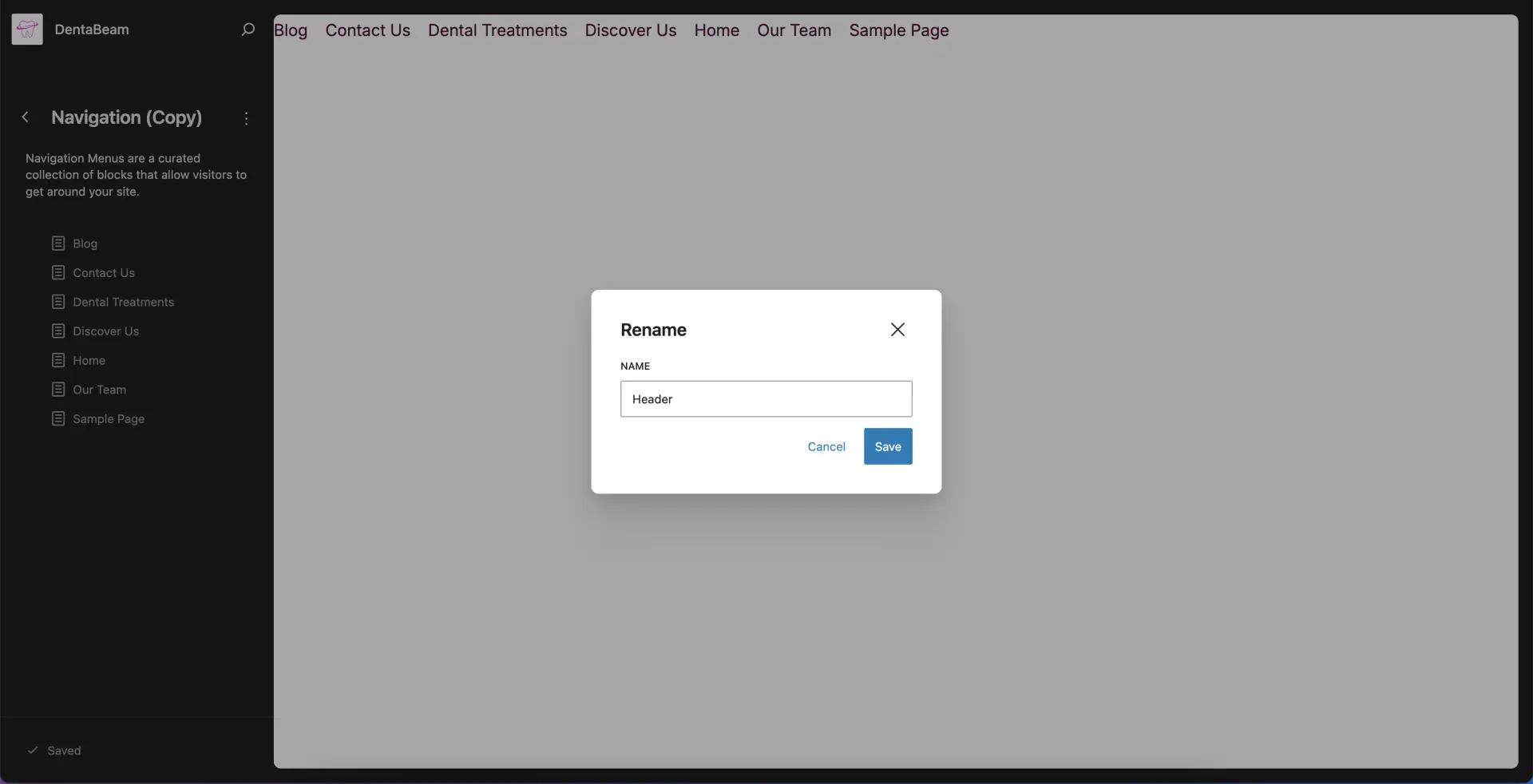Click the page icon beside Contact Us

tap(58, 273)
